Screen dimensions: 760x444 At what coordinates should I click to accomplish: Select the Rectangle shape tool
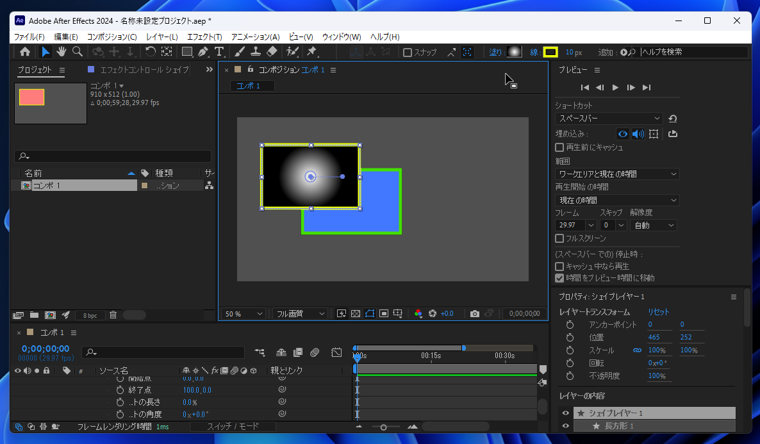(186, 52)
